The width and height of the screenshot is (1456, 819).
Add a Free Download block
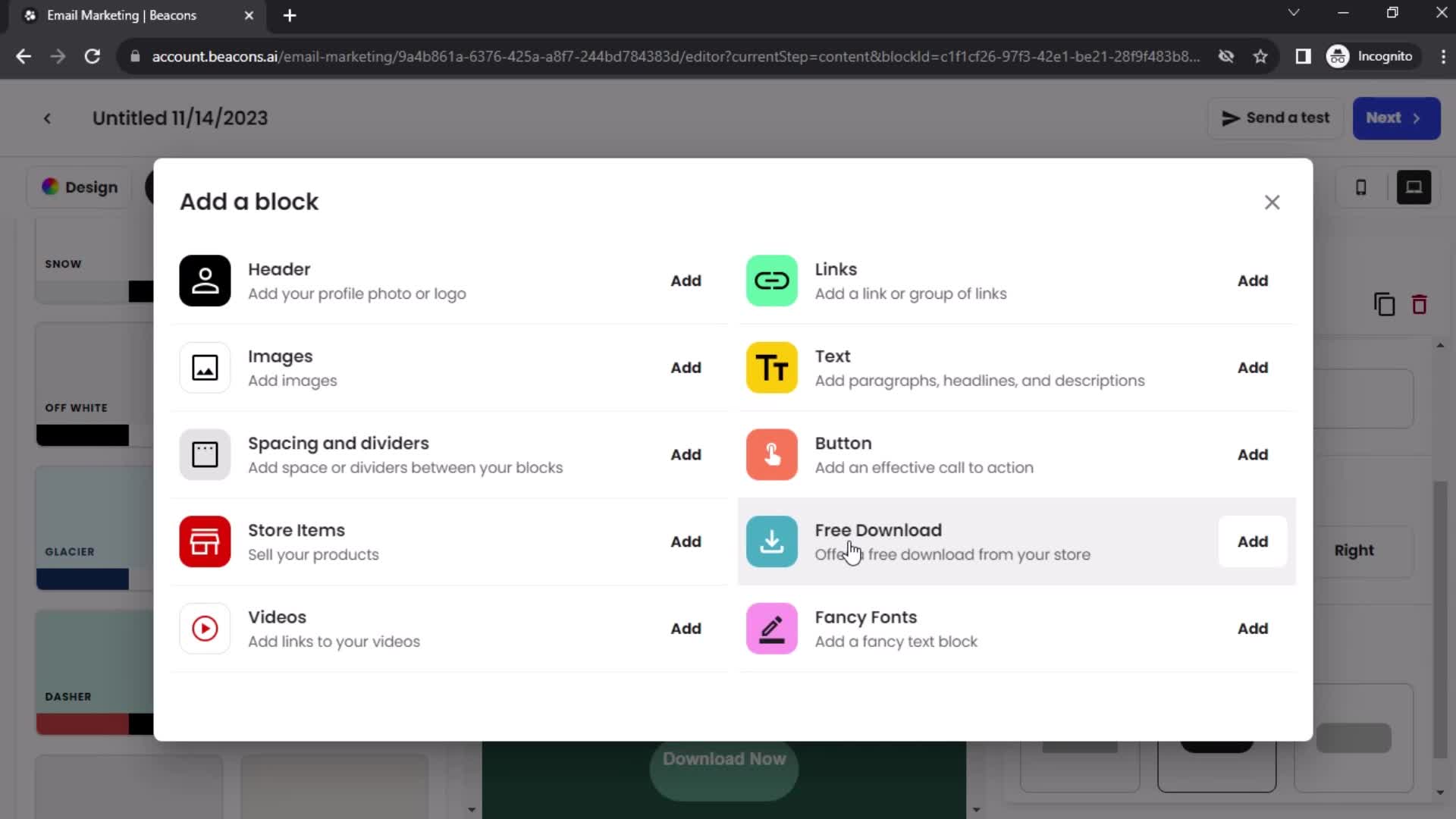[1253, 541]
